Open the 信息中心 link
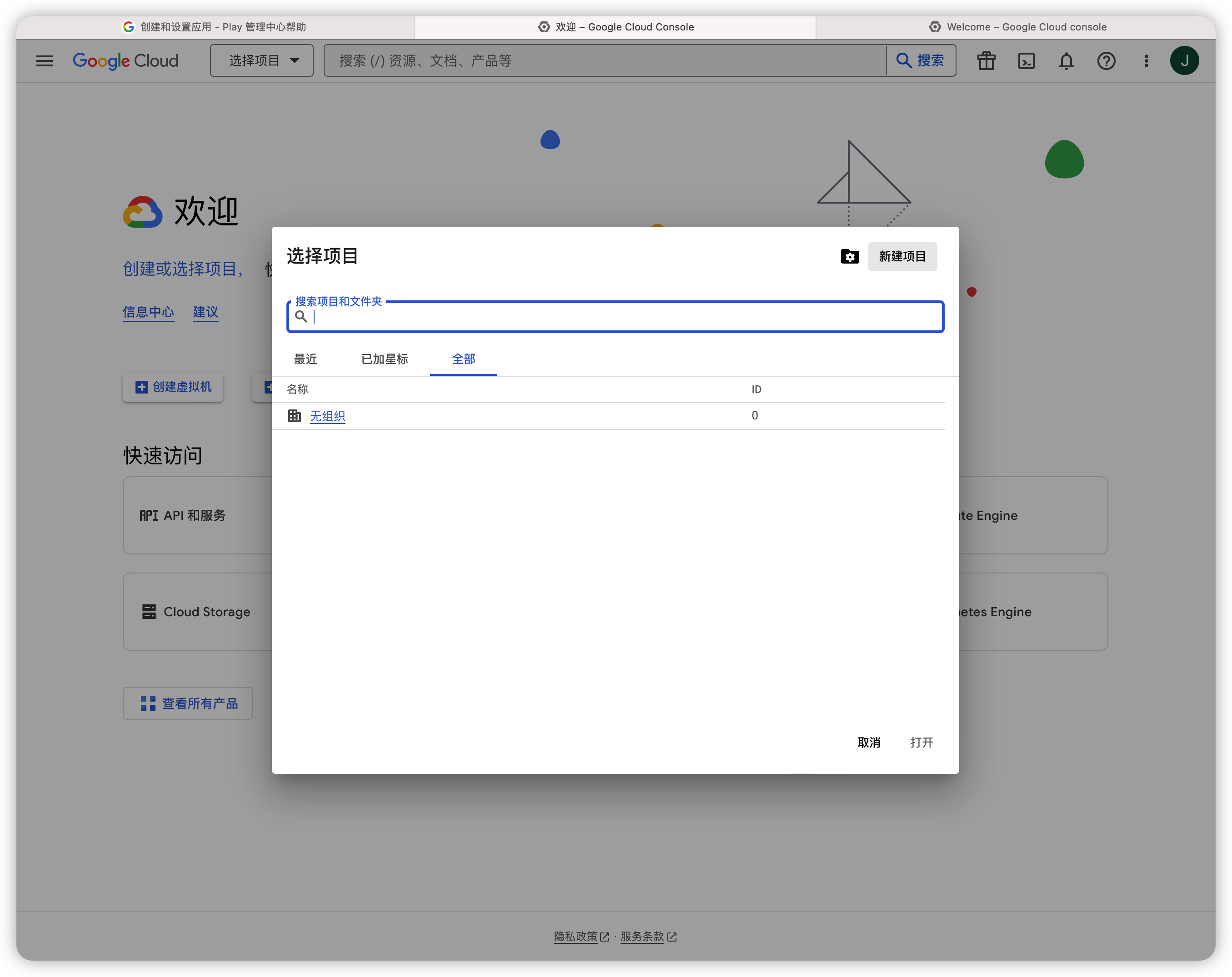1232x977 pixels. [x=149, y=312]
